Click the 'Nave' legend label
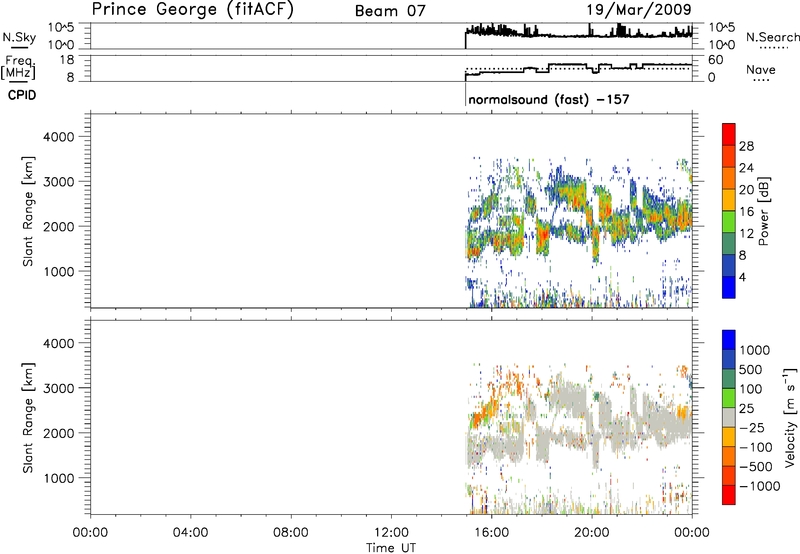The height and width of the screenshot is (554, 800). click(x=760, y=69)
